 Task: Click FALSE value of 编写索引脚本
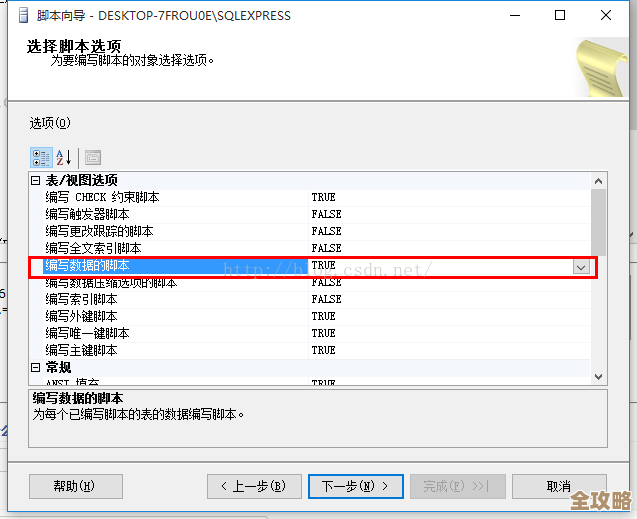point(326,300)
